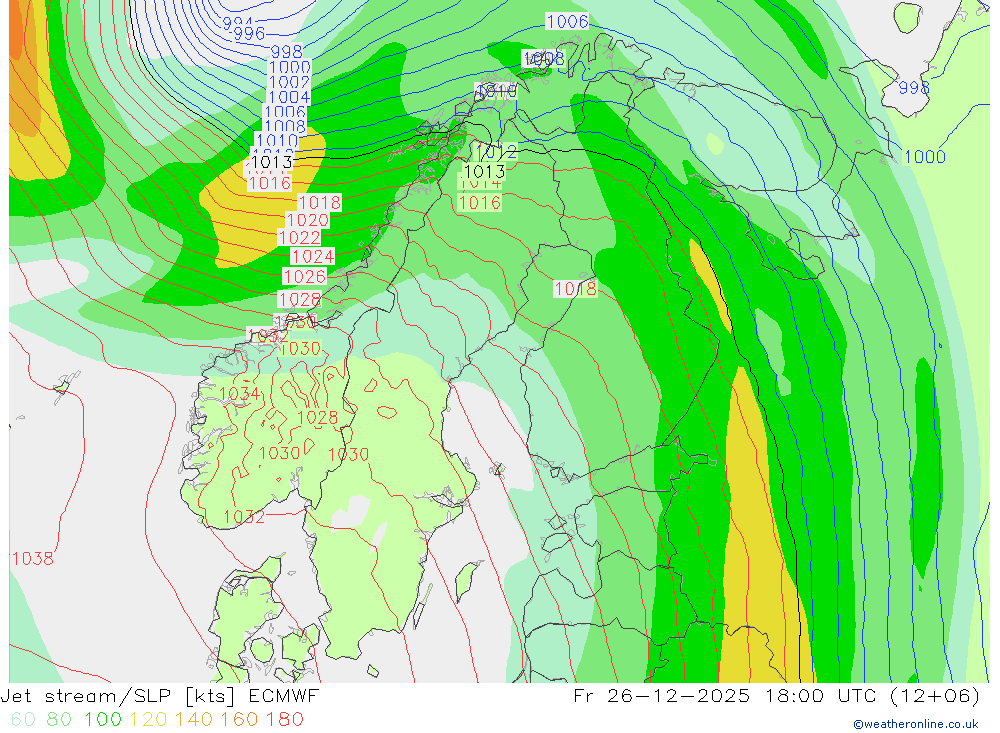Viewport: 1000px width, 733px height.
Task: Click the 1038 isobar label
Action: point(33,559)
